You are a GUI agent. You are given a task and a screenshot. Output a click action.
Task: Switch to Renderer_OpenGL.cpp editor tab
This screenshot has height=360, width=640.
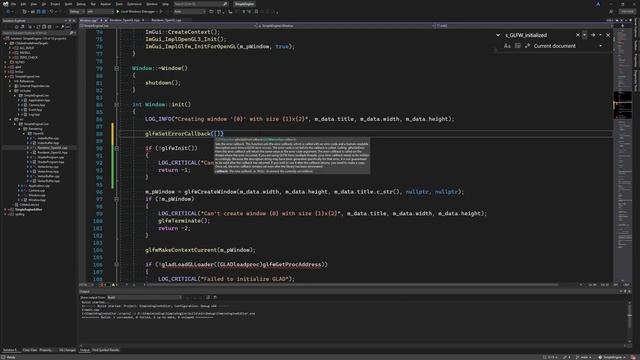(166, 20)
